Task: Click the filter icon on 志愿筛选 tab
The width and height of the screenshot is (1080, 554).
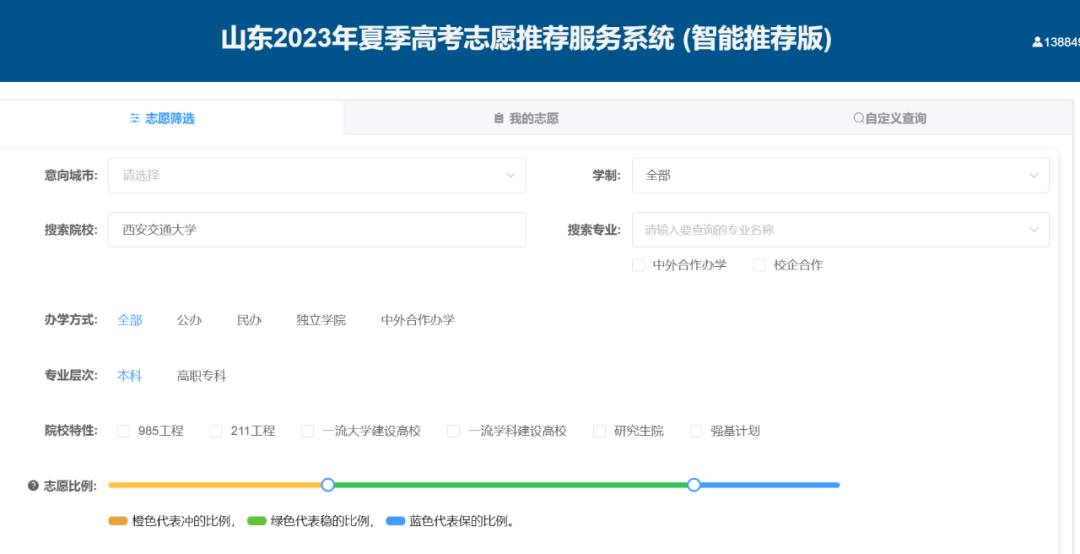Action: pos(135,118)
